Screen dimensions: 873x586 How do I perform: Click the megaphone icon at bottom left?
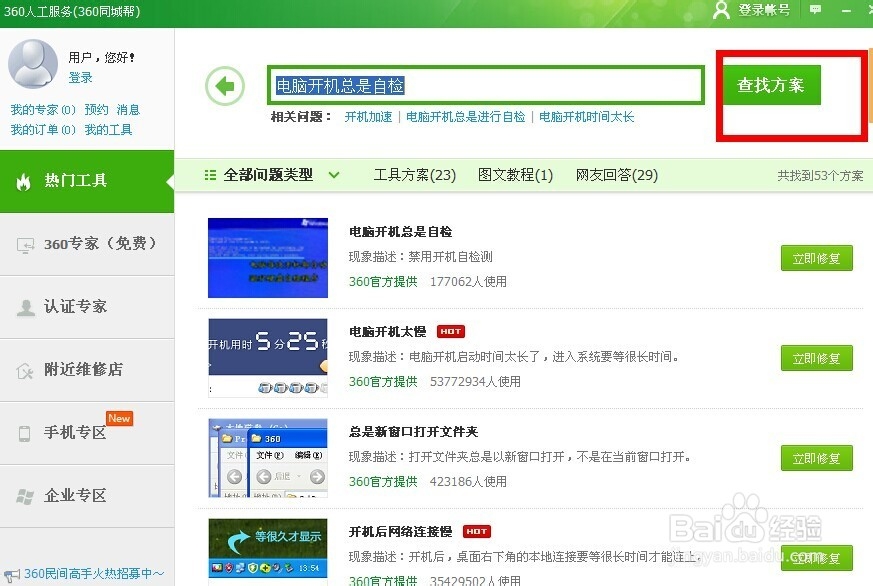tap(12, 574)
